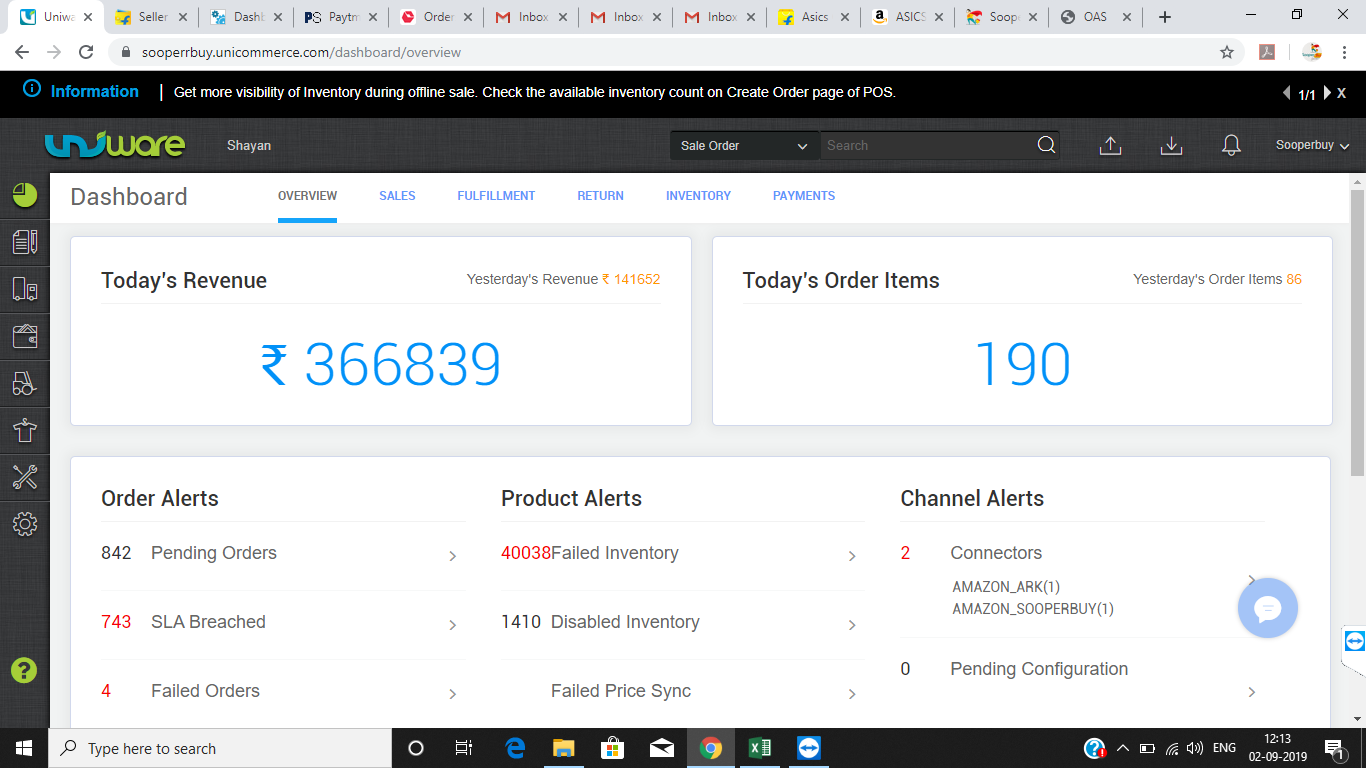Click the wrench tools sidebar icon

tap(25, 477)
